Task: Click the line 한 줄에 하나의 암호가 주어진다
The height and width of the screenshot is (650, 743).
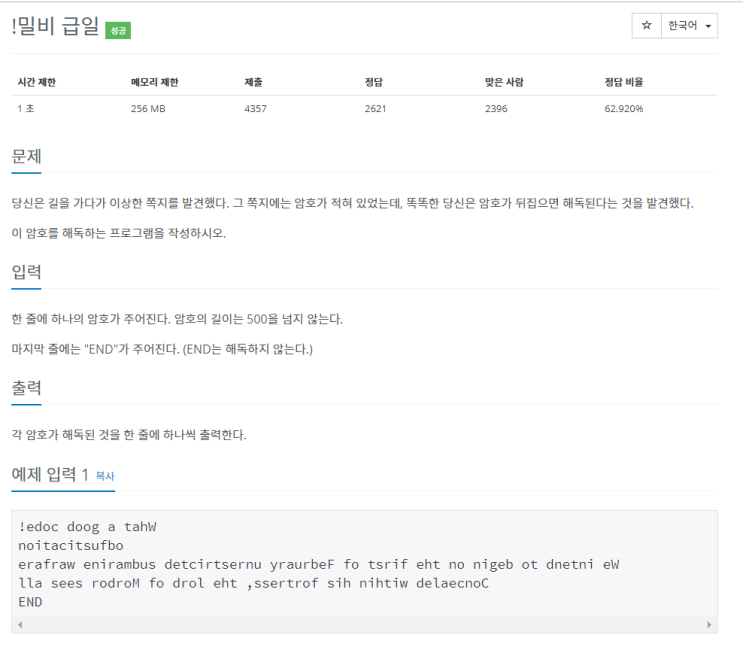Action: tap(177, 319)
